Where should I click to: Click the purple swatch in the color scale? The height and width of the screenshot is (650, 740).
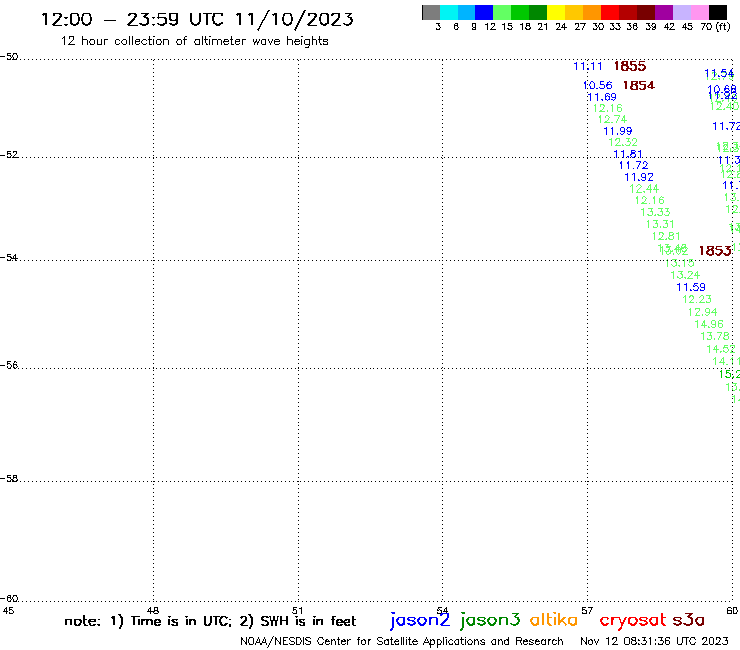click(x=664, y=12)
